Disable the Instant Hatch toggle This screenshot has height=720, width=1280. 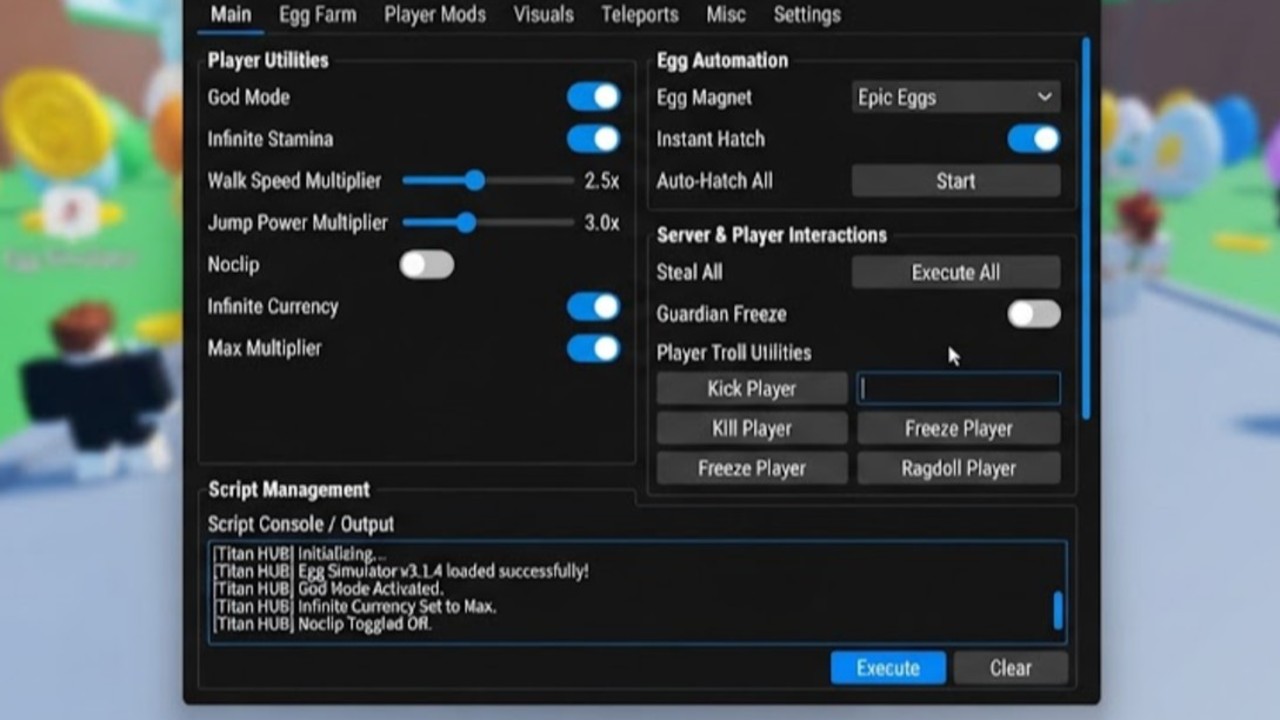(x=1034, y=139)
